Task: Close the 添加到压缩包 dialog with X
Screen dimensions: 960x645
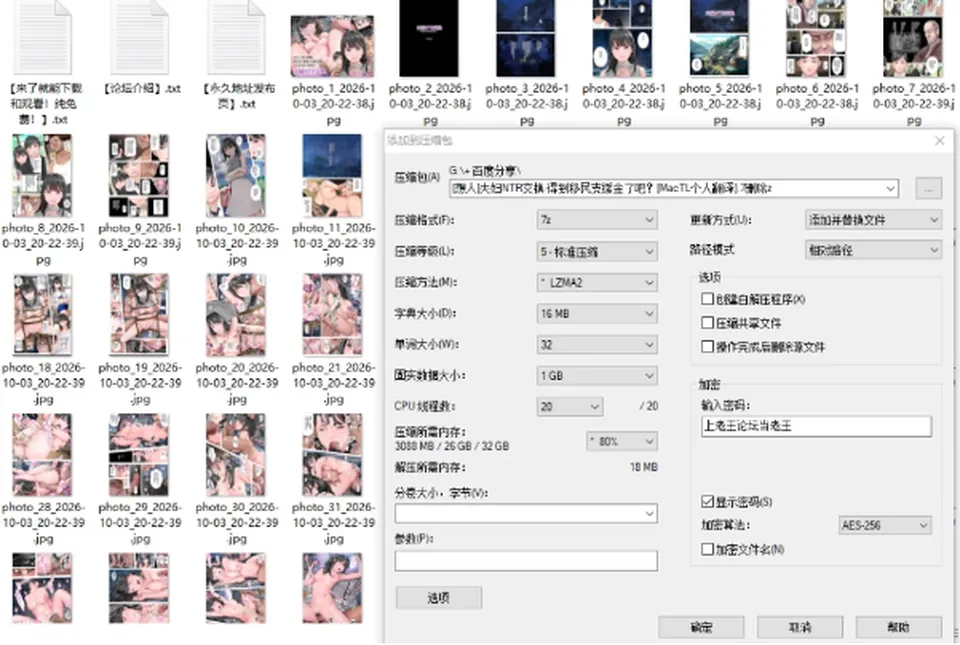Action: [940, 141]
